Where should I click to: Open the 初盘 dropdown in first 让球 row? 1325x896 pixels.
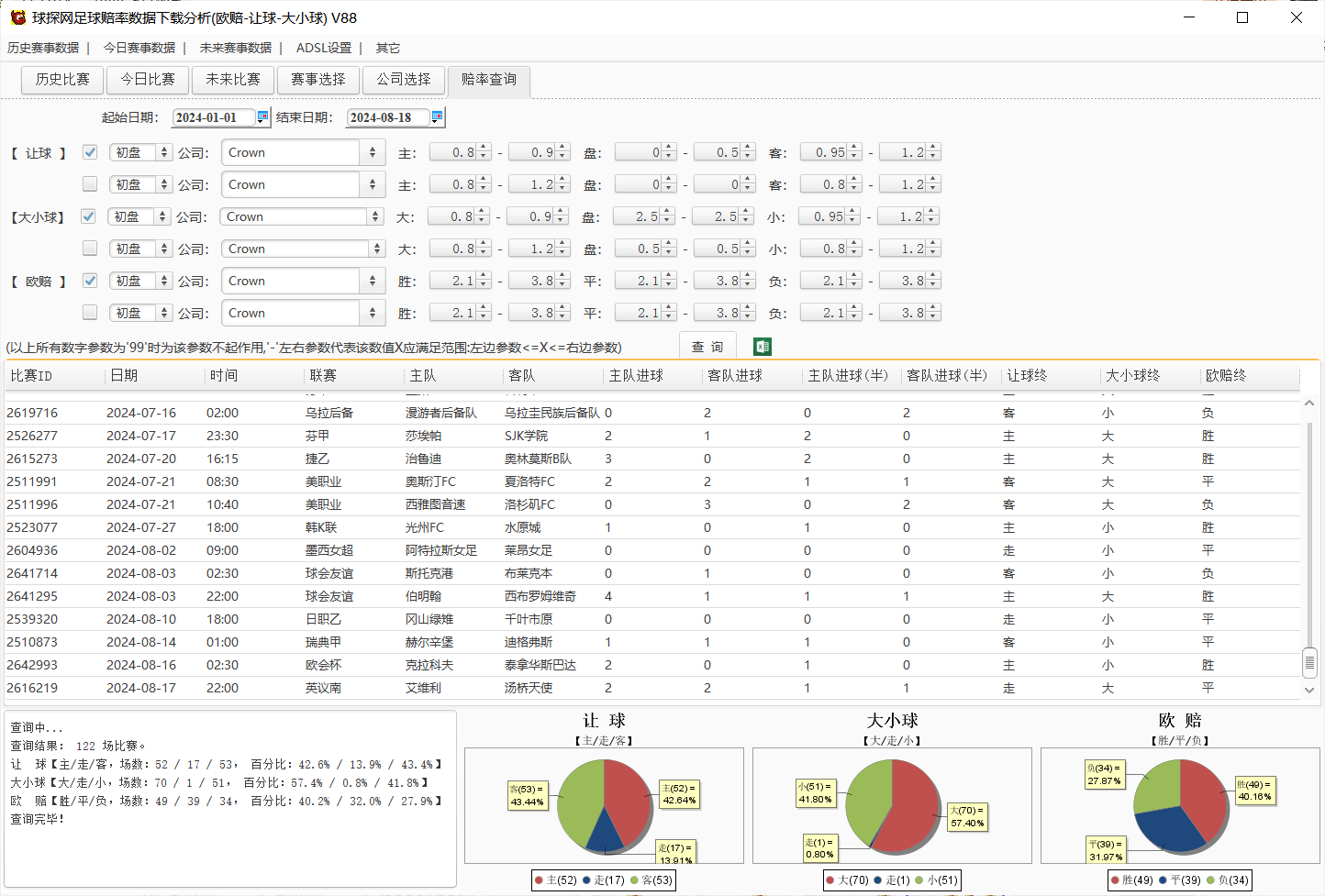tap(140, 152)
